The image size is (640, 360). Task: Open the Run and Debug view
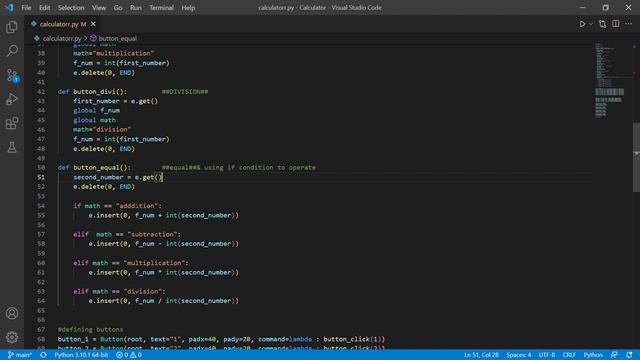(x=12, y=99)
